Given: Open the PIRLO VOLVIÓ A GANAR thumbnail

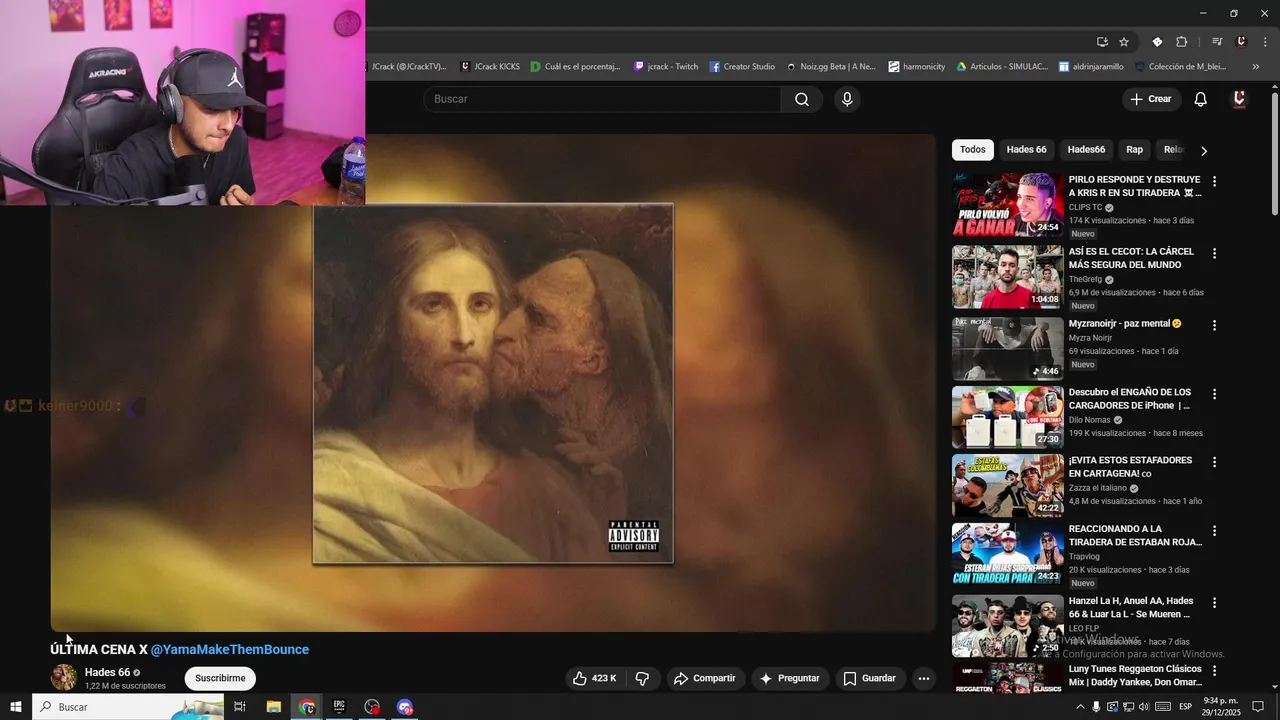Looking at the screenshot, I should 1007,205.
